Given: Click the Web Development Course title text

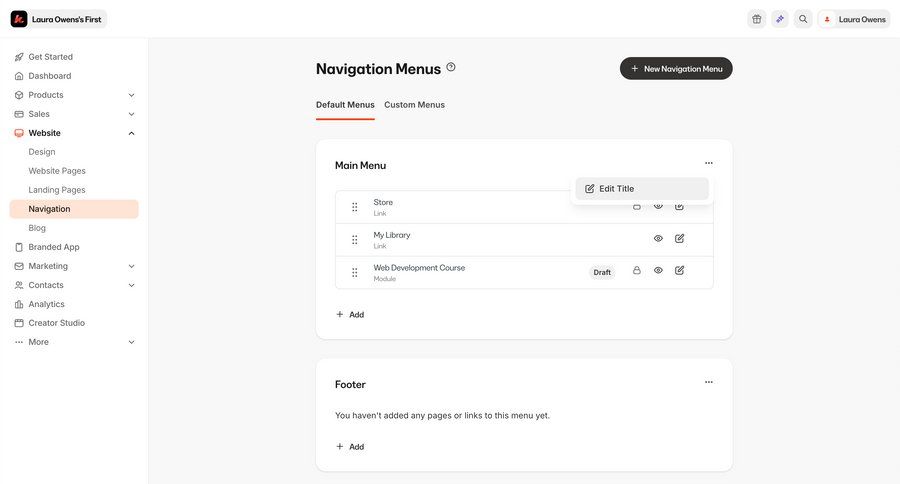Looking at the screenshot, I should click(419, 268).
